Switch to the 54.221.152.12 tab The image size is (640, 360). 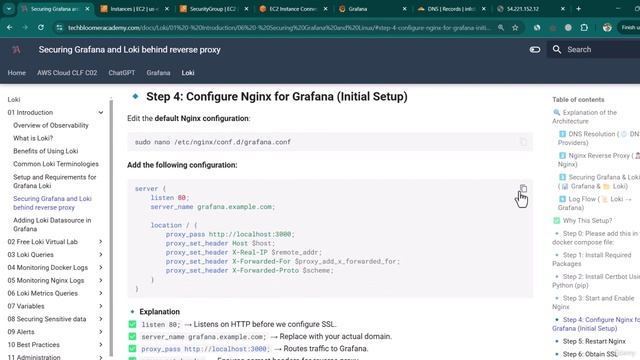530,9
